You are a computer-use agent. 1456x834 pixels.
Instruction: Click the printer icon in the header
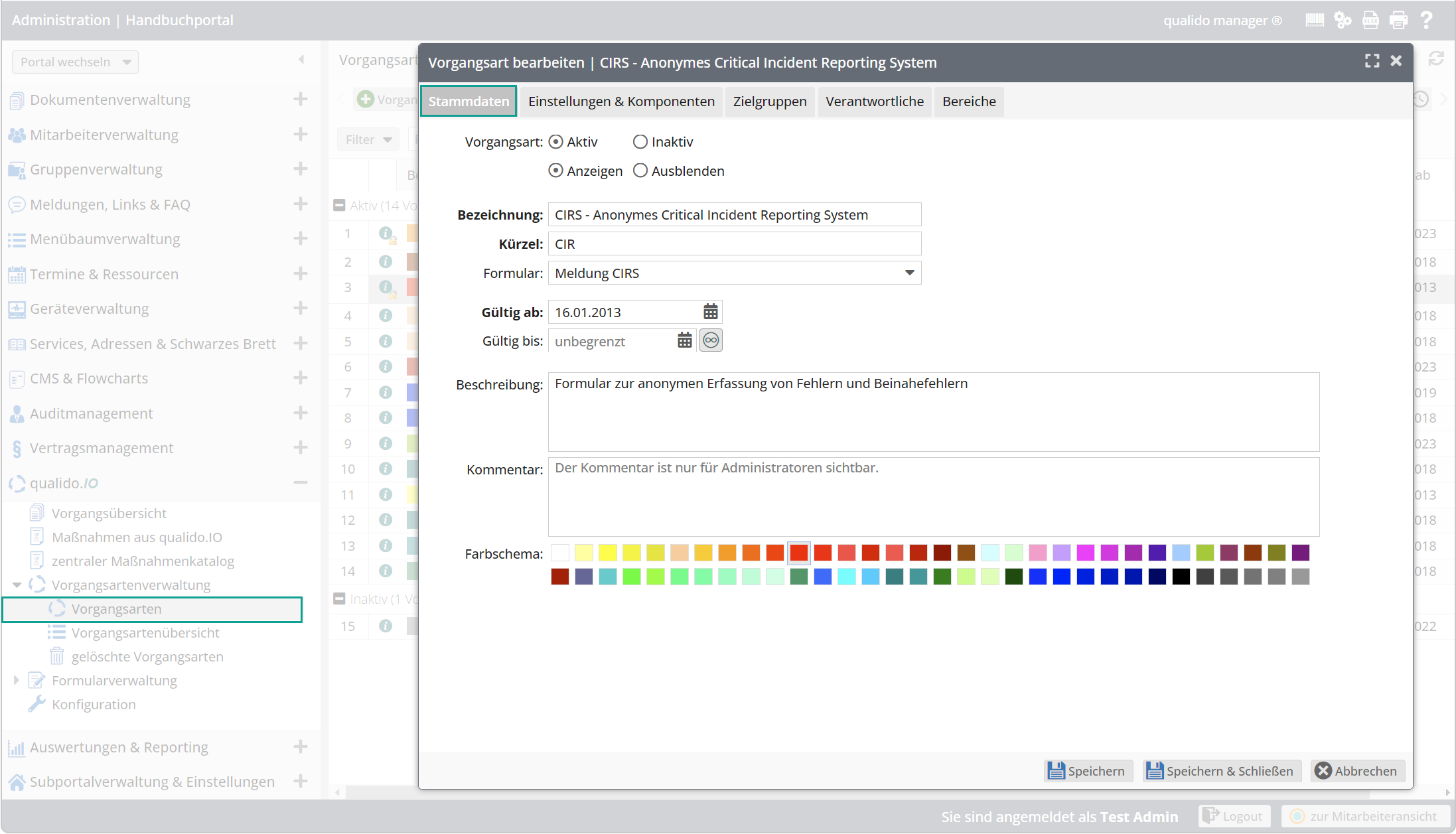(1398, 20)
